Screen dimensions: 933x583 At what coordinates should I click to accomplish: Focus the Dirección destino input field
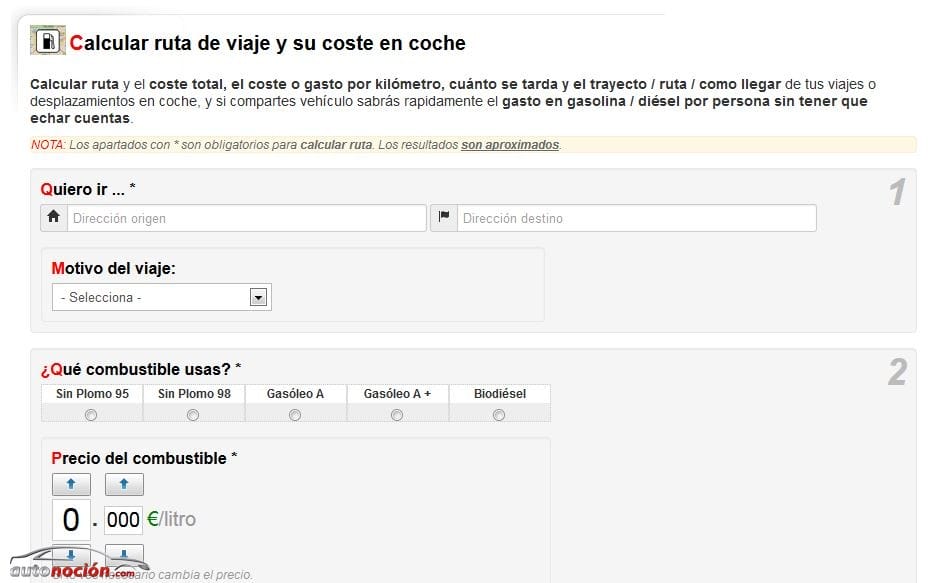636,218
